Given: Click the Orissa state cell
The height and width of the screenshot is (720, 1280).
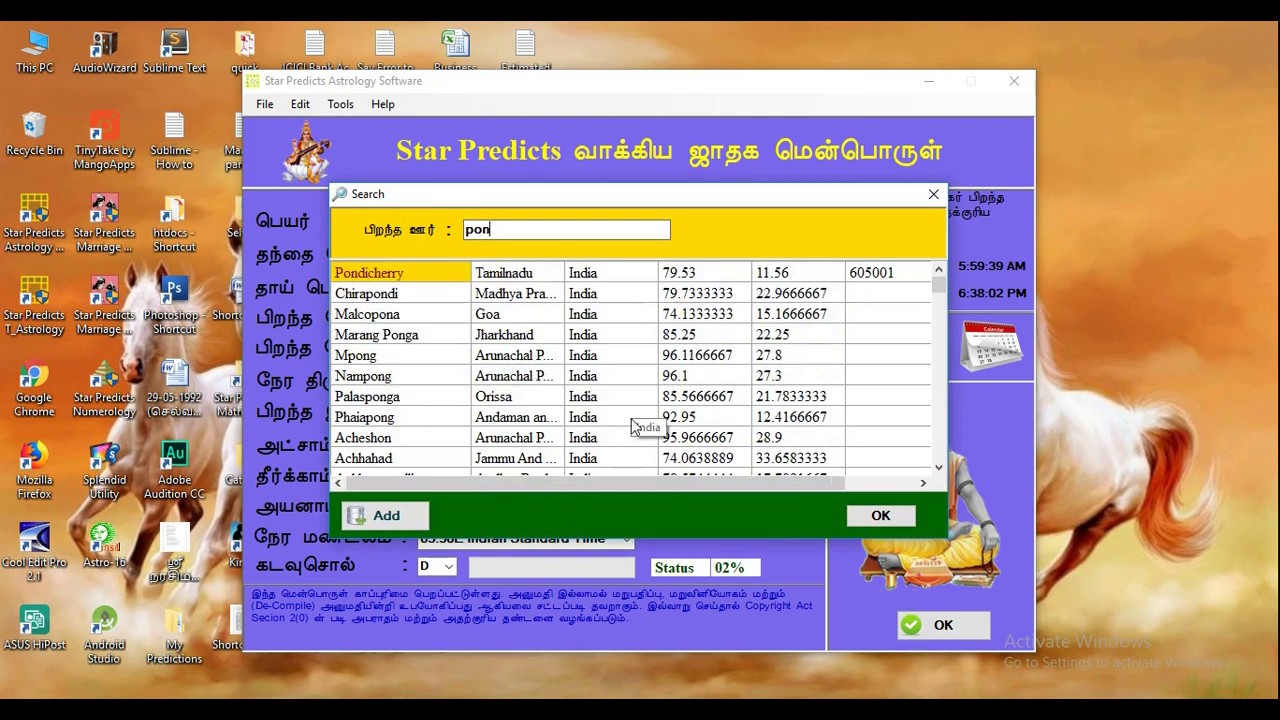Looking at the screenshot, I should [x=517, y=397].
